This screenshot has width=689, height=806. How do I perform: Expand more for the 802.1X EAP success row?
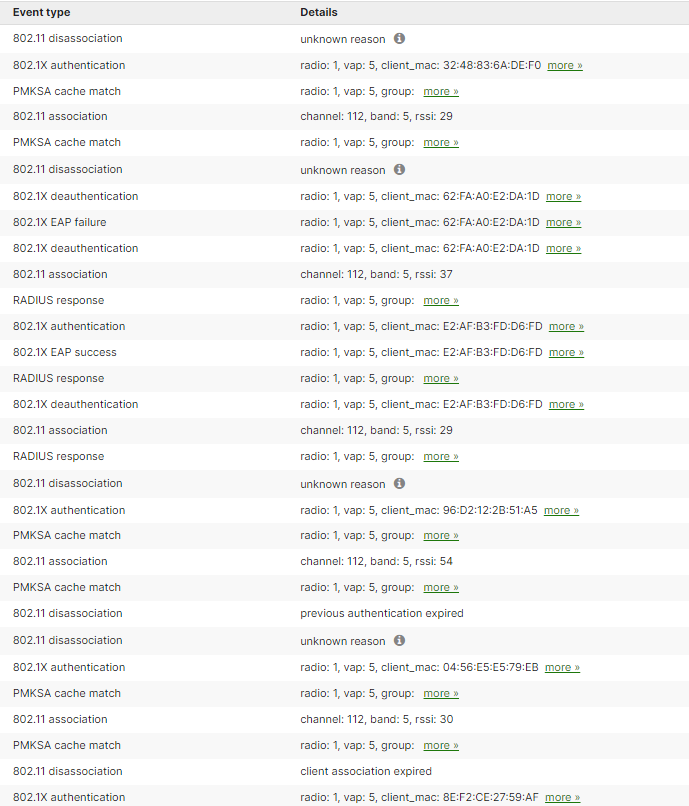[566, 353]
